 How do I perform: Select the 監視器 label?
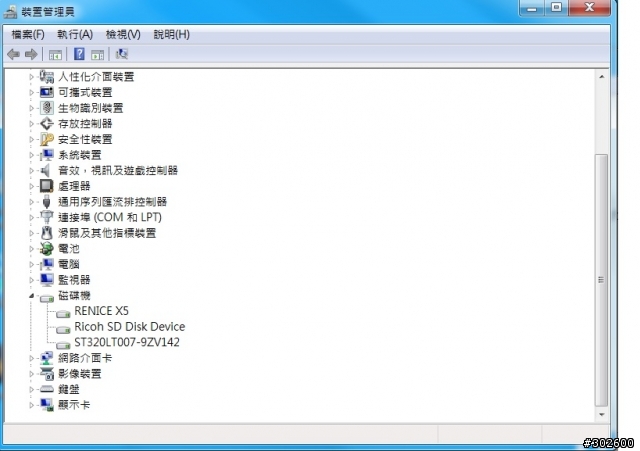(74, 280)
